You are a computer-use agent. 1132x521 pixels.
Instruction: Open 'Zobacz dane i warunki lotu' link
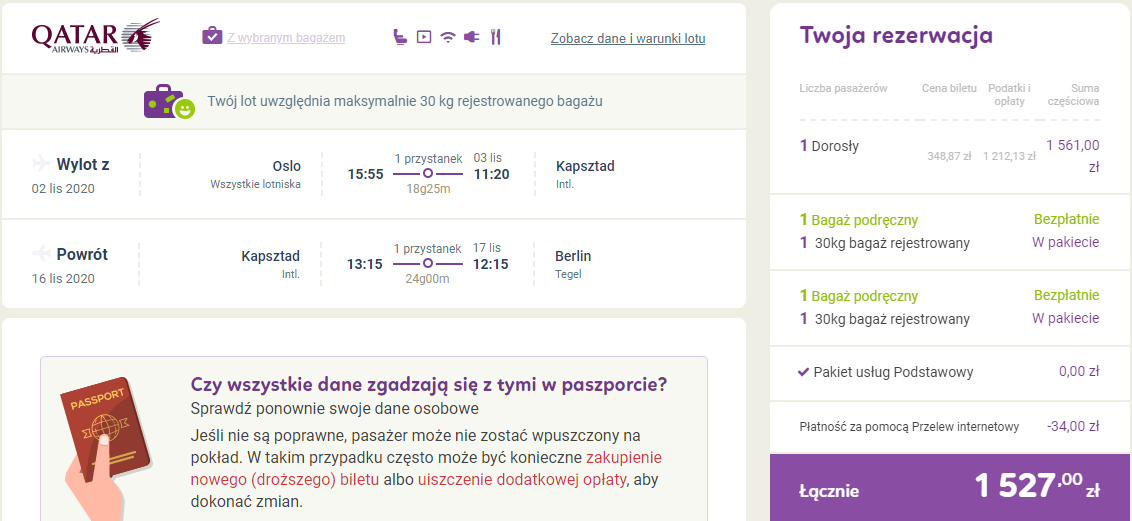[628, 38]
